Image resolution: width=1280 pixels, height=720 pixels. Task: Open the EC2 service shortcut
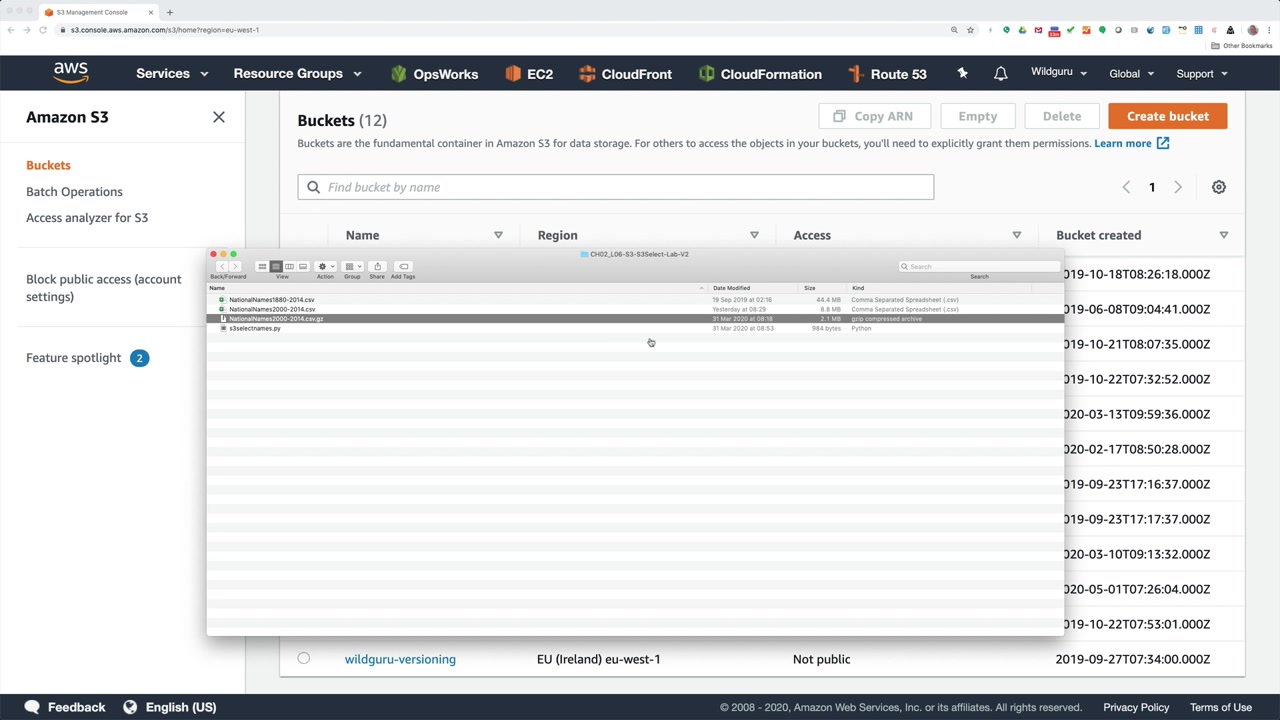529,74
